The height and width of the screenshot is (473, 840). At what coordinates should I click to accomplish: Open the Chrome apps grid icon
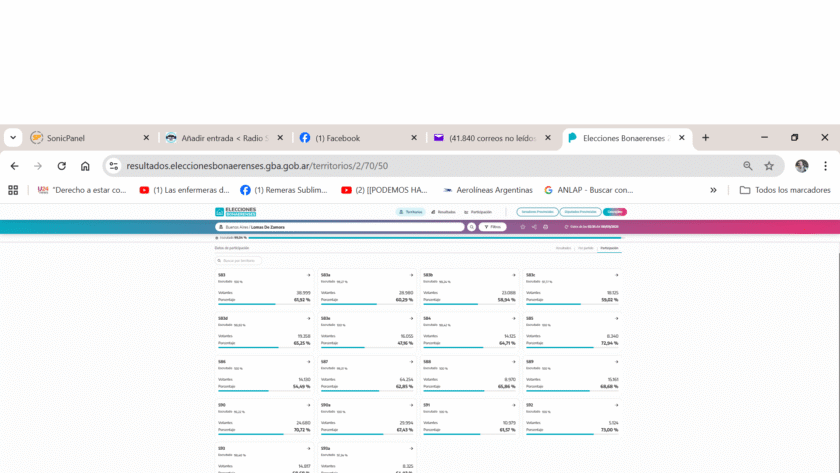[x=13, y=190]
